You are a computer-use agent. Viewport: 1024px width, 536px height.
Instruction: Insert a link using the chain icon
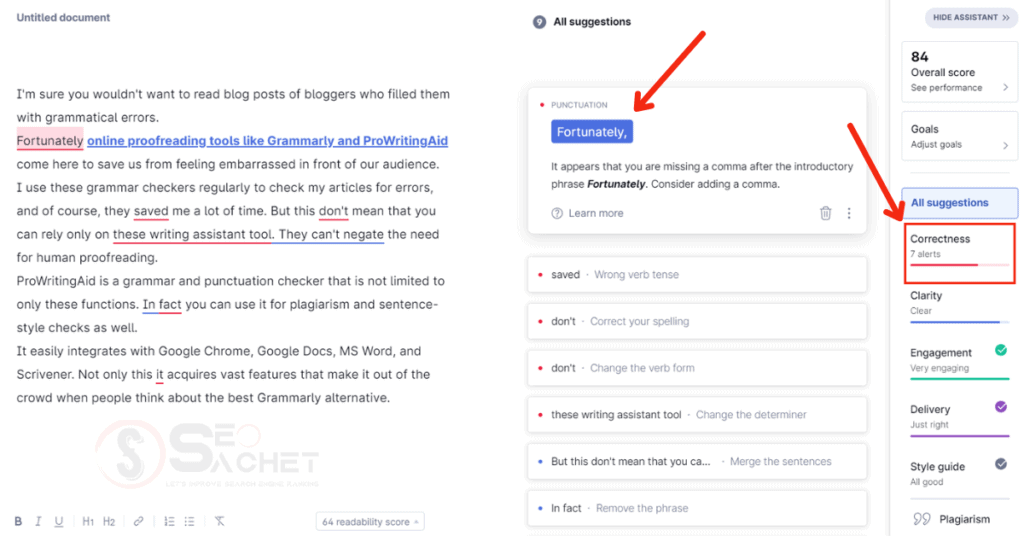(x=138, y=521)
